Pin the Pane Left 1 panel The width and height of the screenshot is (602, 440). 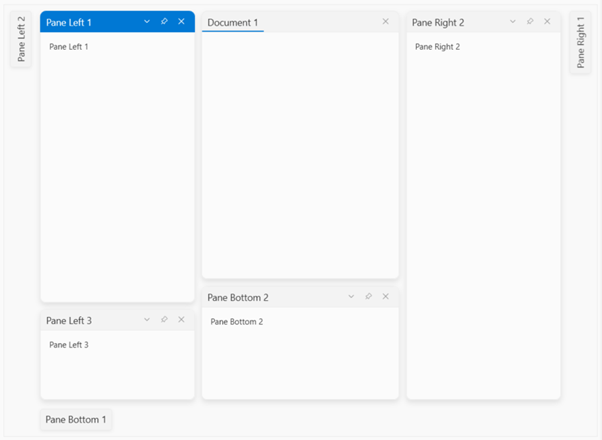(x=164, y=22)
